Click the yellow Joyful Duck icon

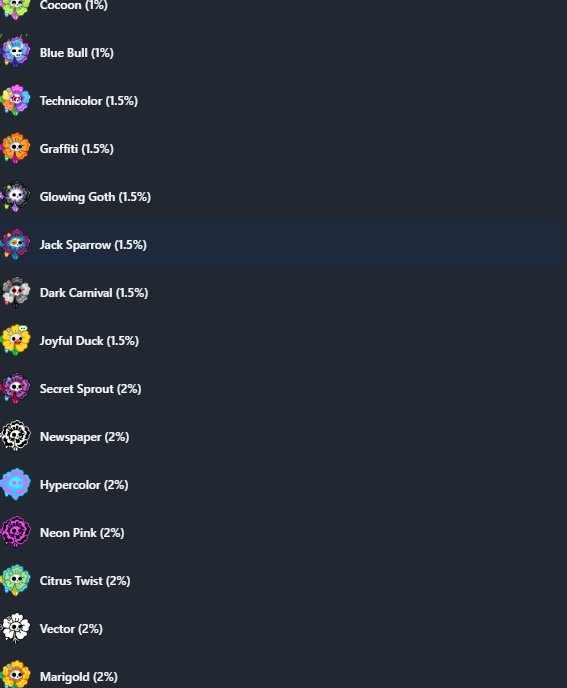[16, 340]
